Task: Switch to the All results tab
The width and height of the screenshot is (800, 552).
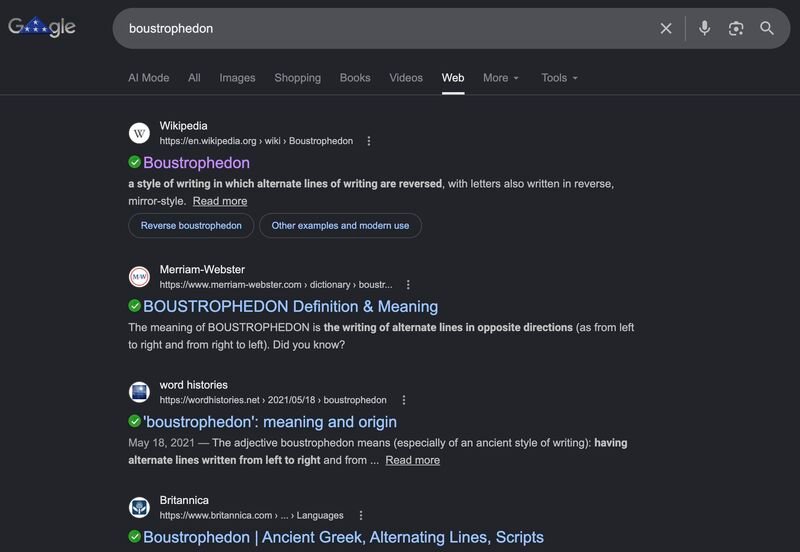Action: 194,78
